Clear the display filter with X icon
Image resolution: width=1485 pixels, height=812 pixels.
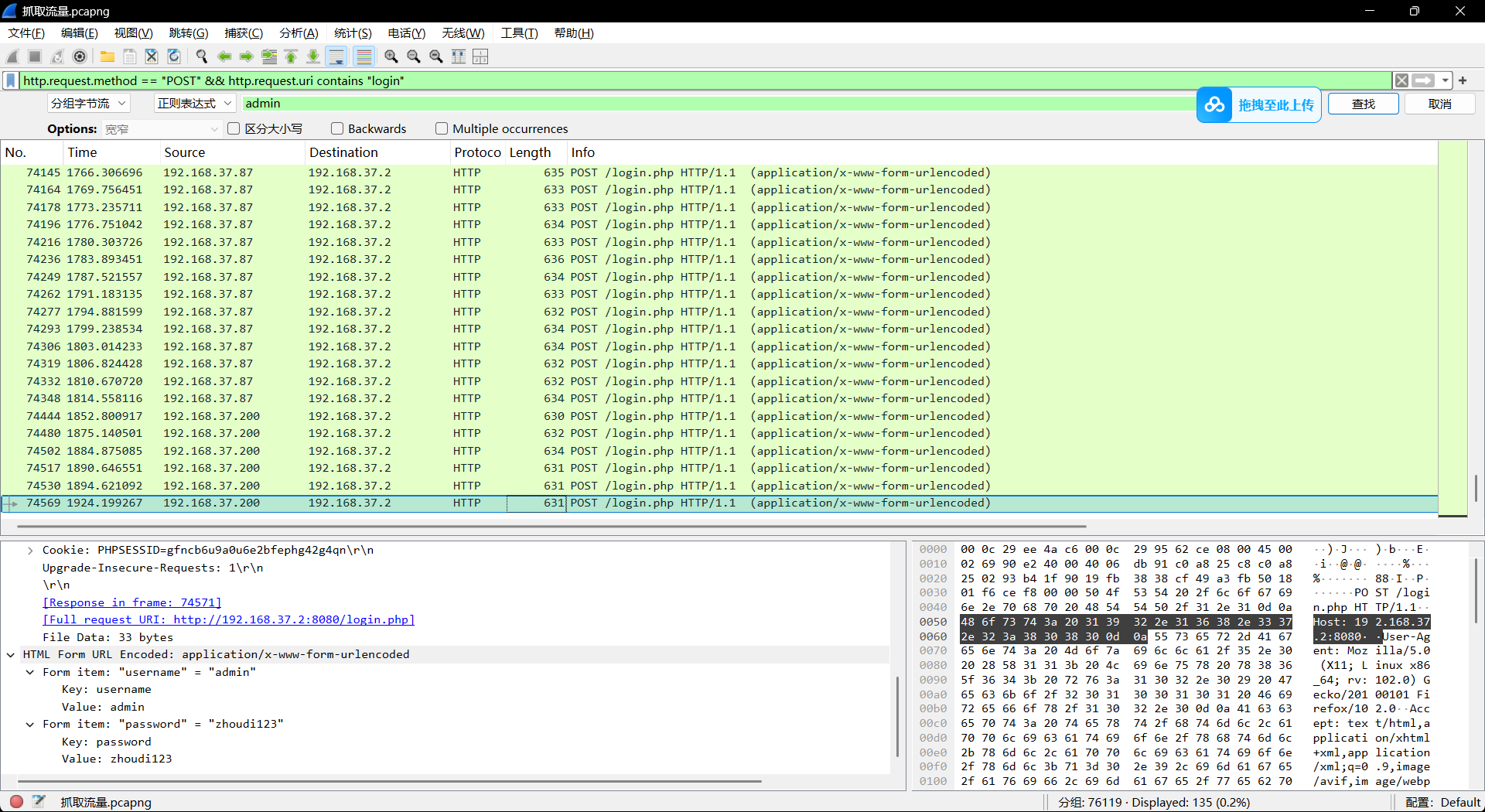point(1401,80)
